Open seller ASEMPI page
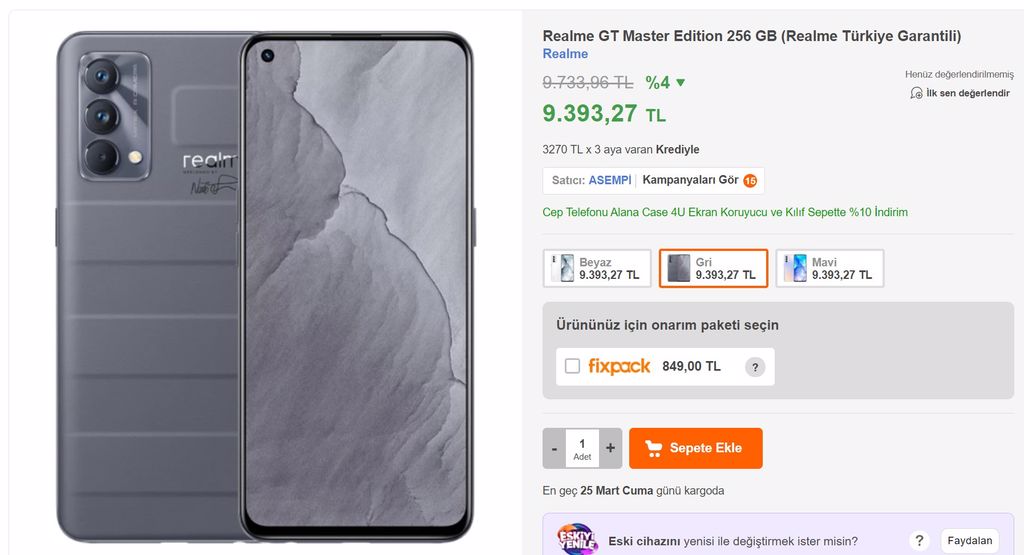The width and height of the screenshot is (1024, 555). click(x=609, y=180)
